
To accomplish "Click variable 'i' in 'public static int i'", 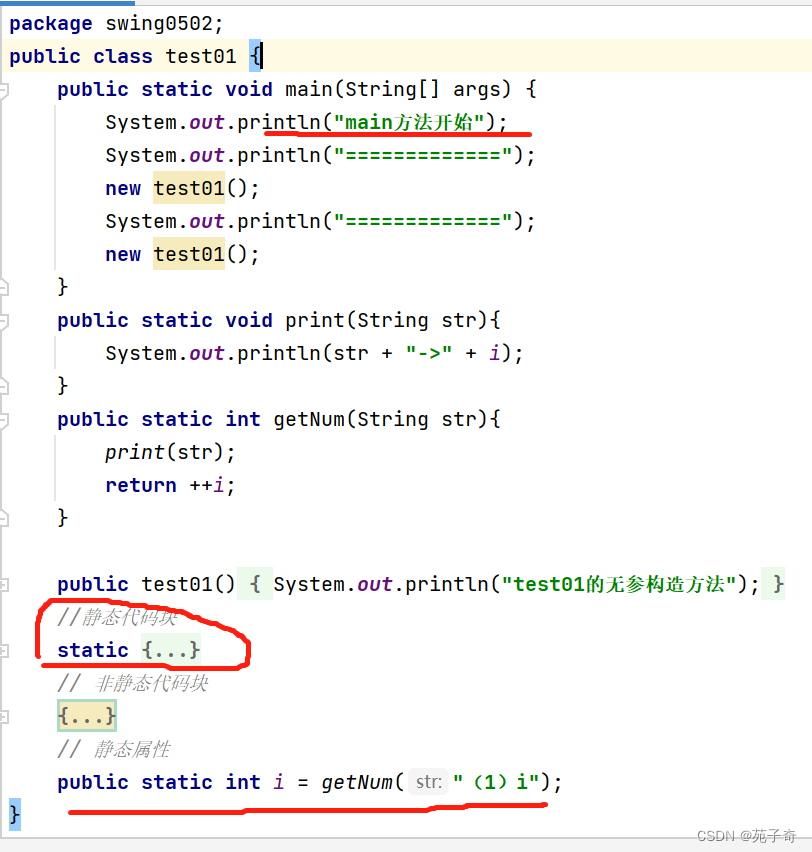I will coord(279,782).
